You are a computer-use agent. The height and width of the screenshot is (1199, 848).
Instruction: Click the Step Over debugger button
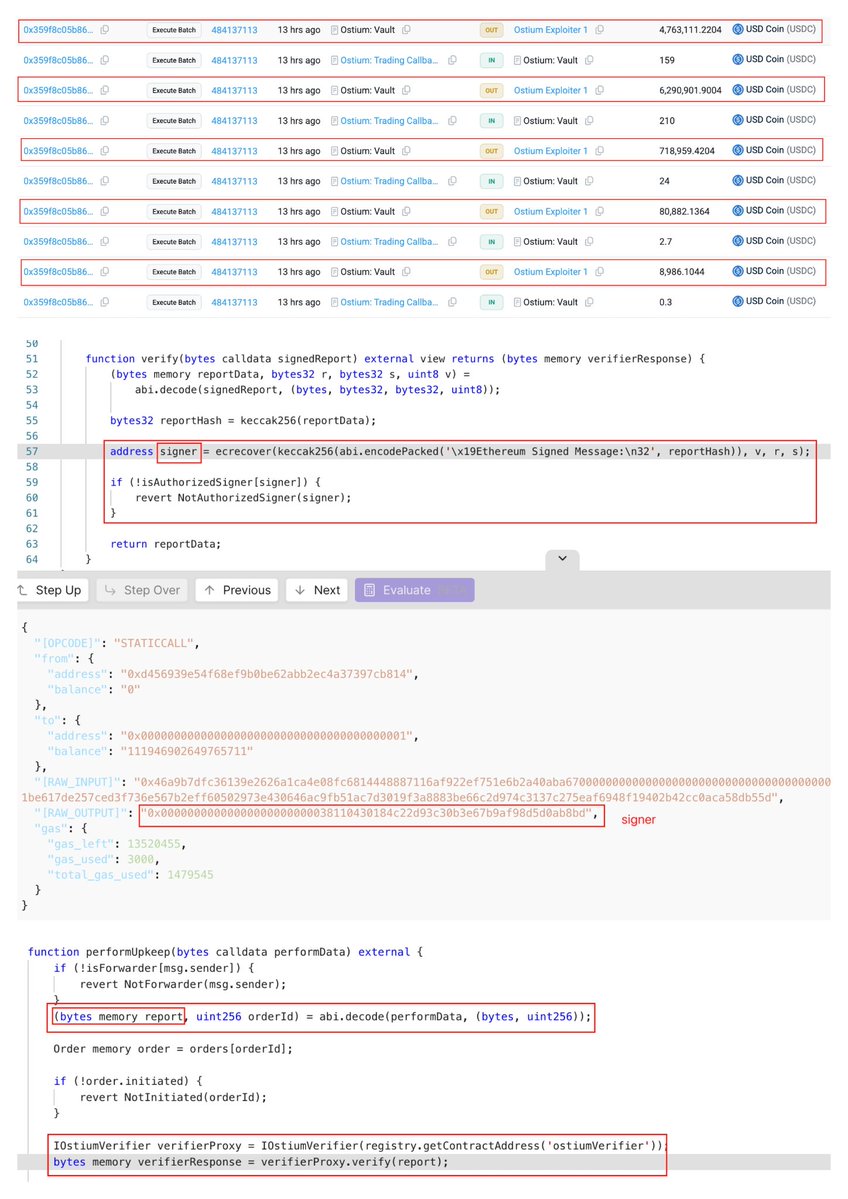[142, 590]
